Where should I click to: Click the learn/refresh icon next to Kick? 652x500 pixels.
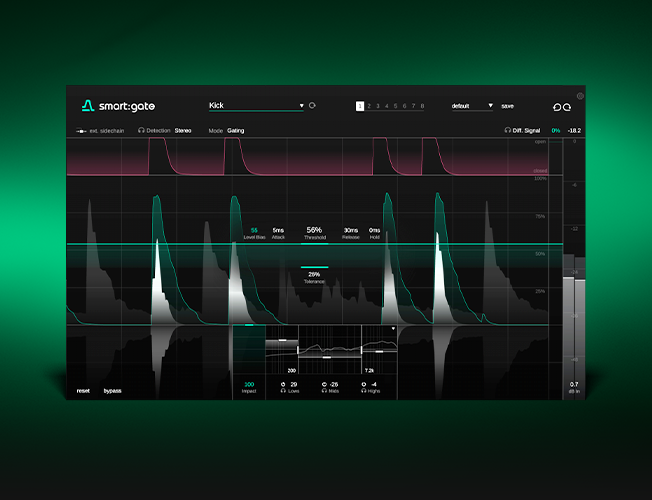(x=312, y=106)
